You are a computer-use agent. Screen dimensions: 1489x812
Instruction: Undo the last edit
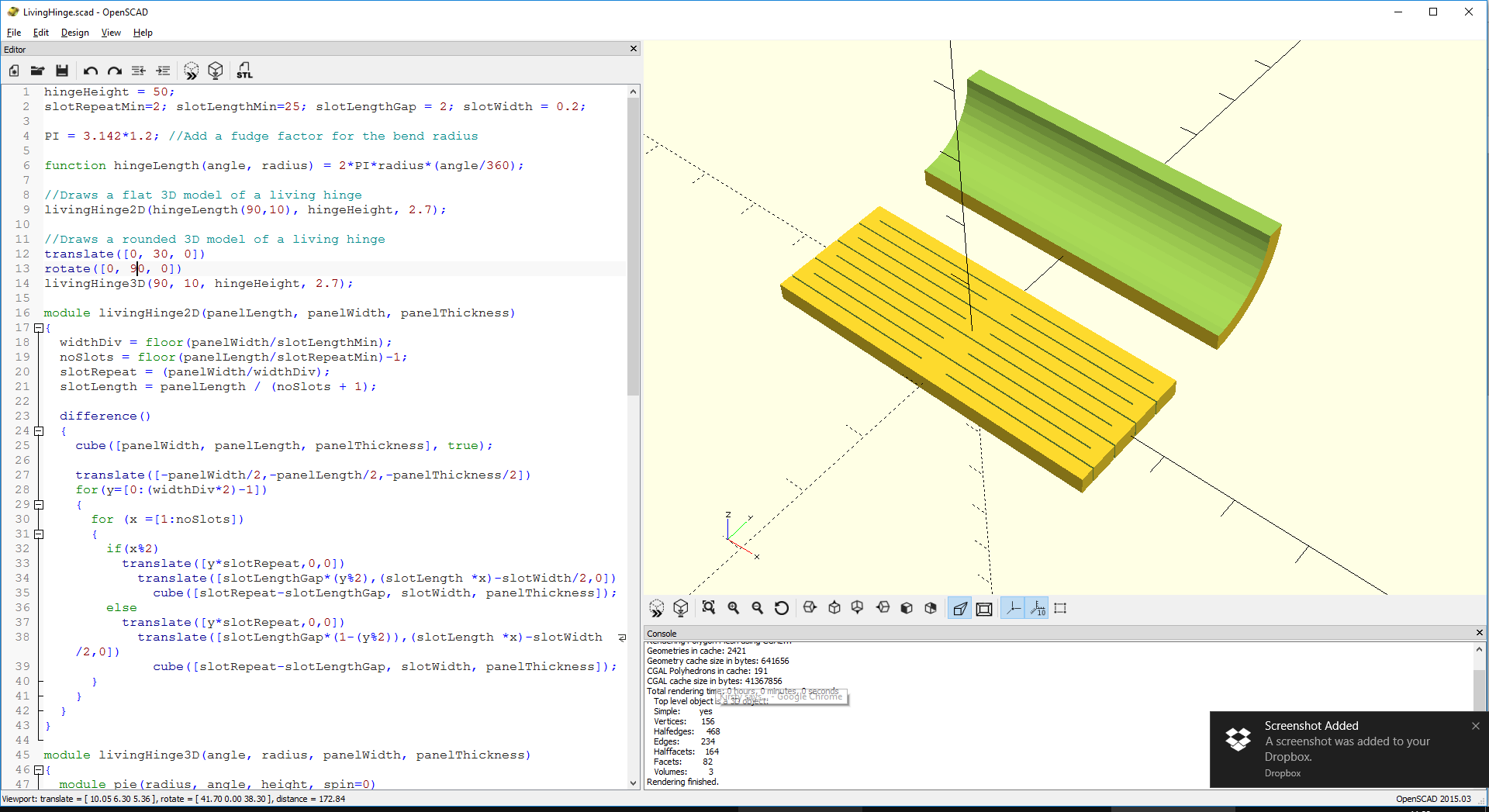coord(90,71)
